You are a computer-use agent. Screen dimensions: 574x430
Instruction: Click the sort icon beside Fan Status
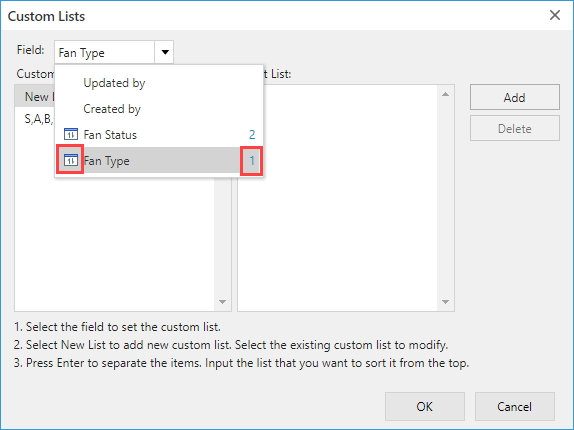pos(71,134)
